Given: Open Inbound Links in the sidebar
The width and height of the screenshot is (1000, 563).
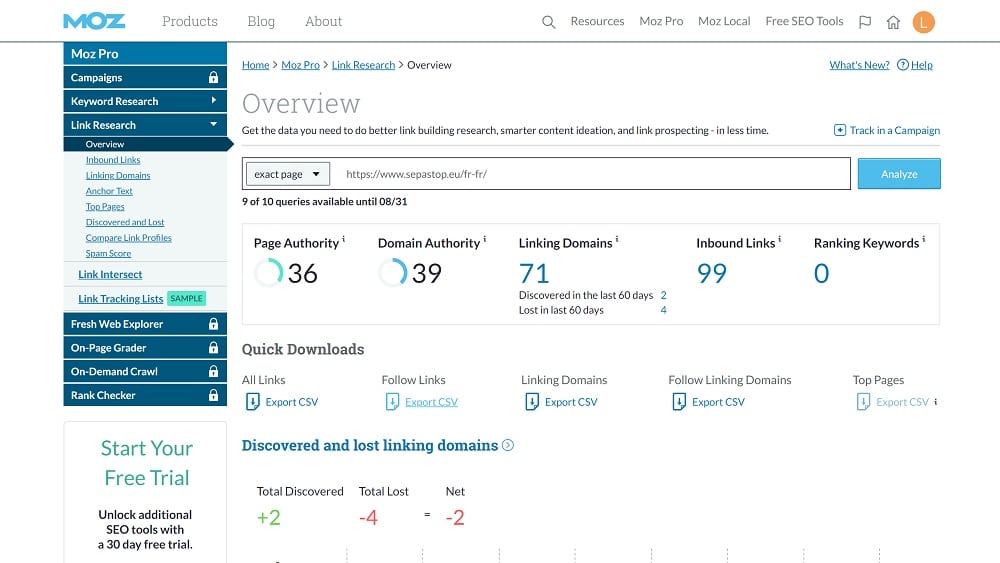Looking at the screenshot, I should click(113, 159).
